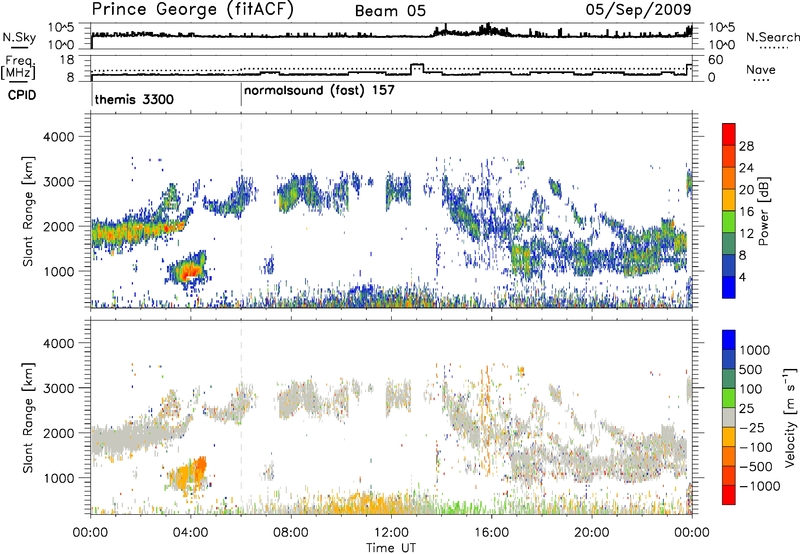Click the 'Prince George (fitACF)' title
The image size is (800, 554).
(193, 9)
